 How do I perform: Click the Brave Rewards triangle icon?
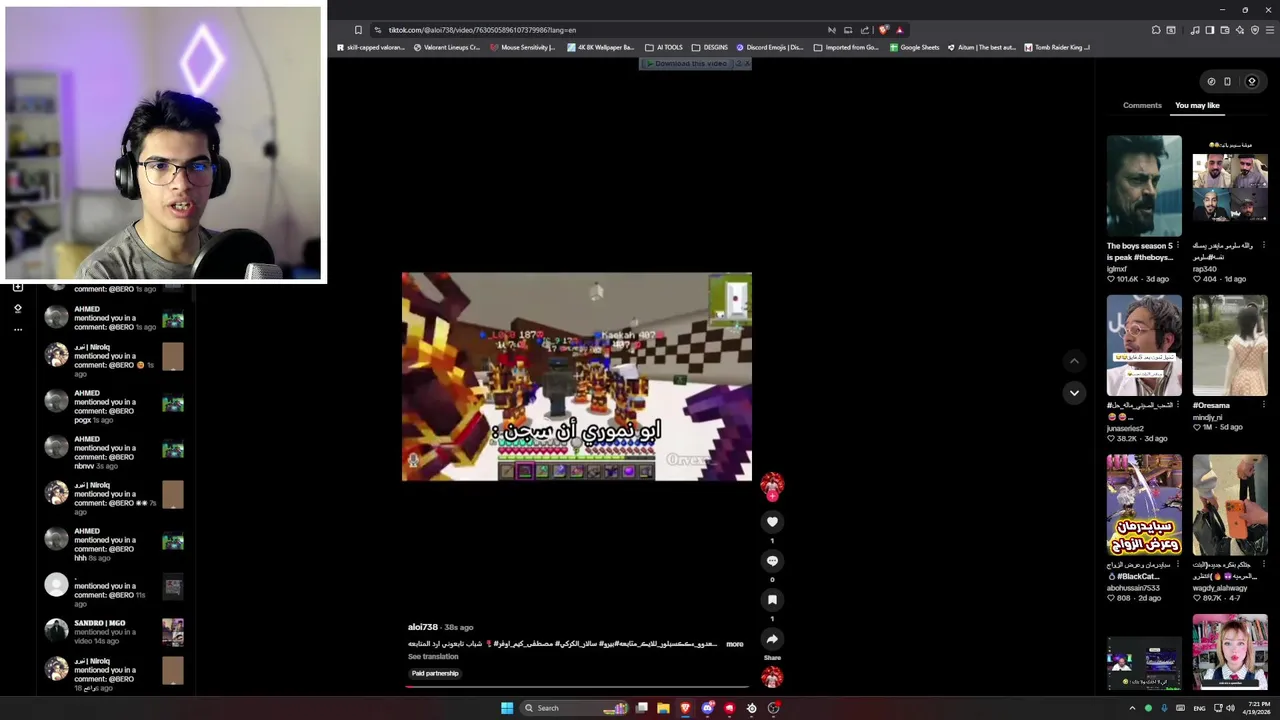pyautogui.click(x=899, y=30)
